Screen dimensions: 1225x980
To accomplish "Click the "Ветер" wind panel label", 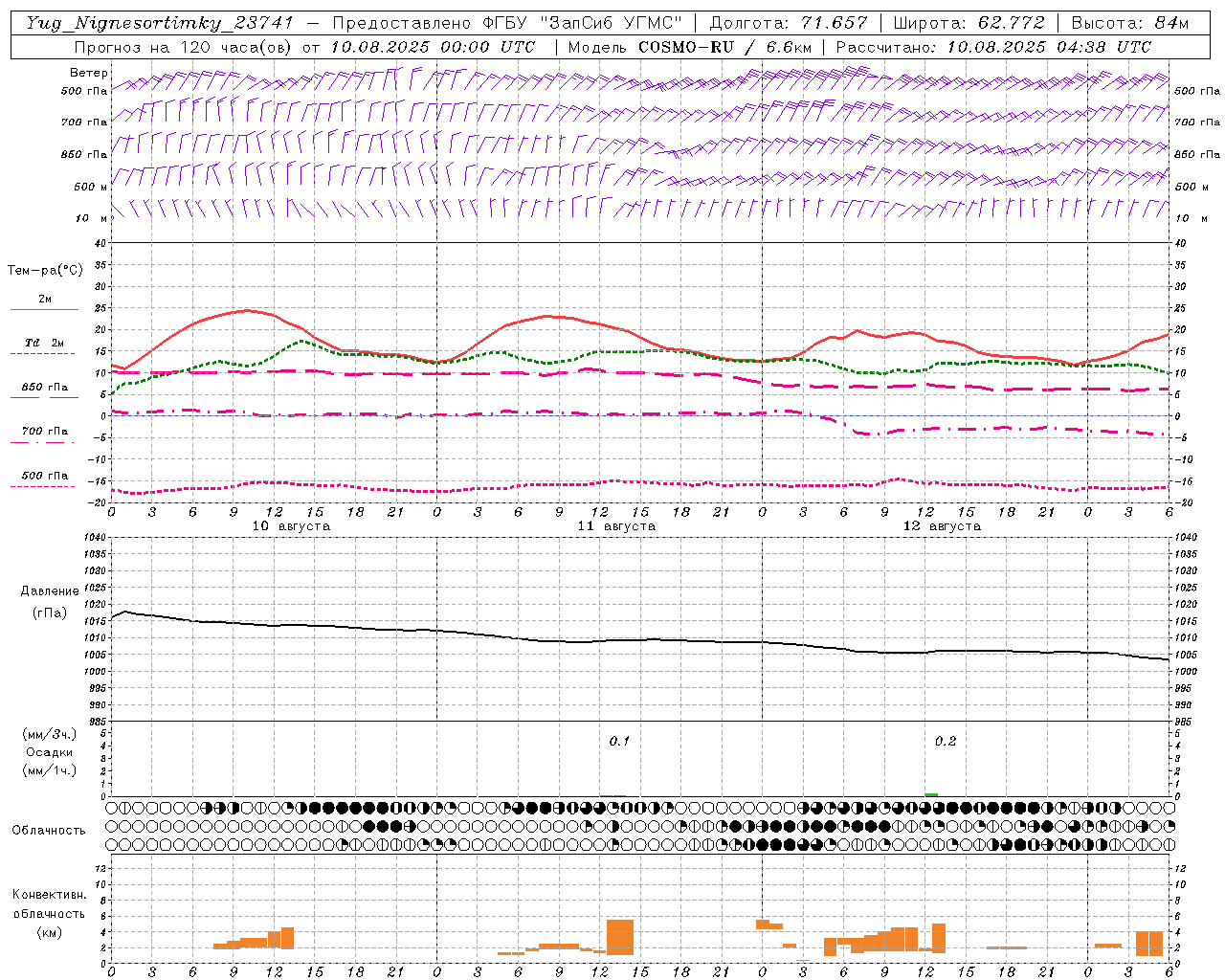I will coord(89,73).
